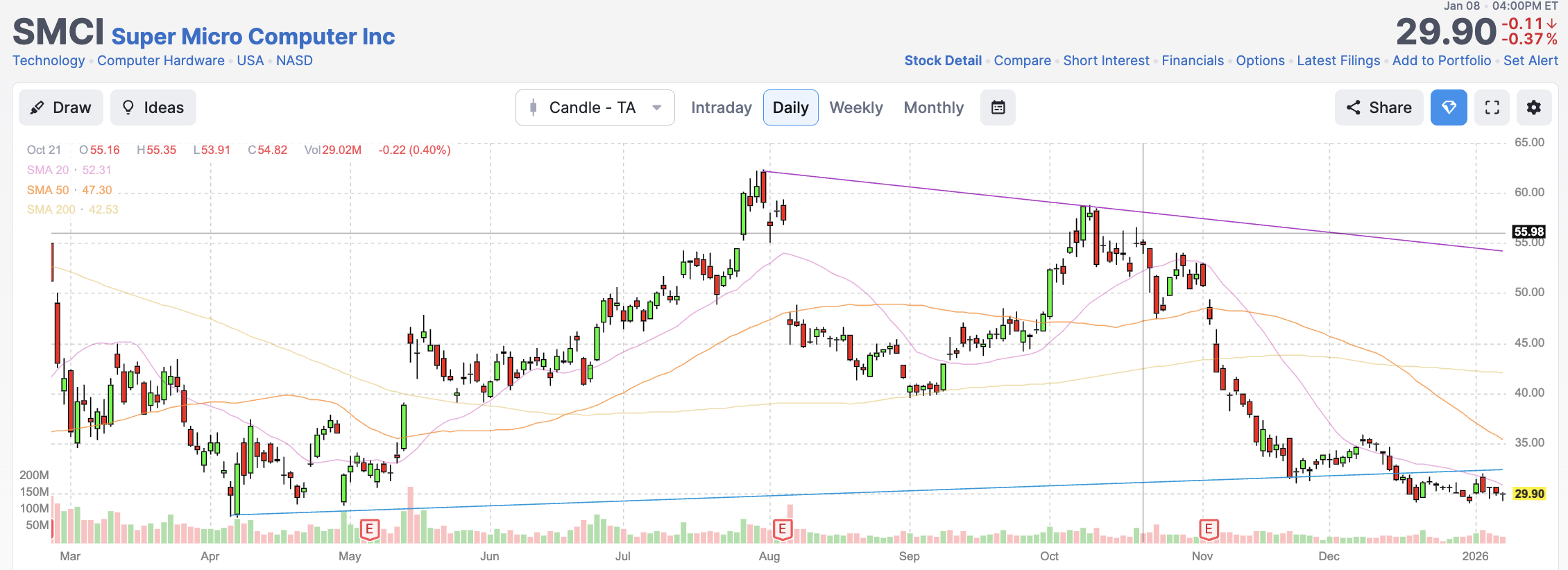The image size is (1568, 570).
Task: Select the Daily timeframe tab
Action: pyautogui.click(x=791, y=107)
